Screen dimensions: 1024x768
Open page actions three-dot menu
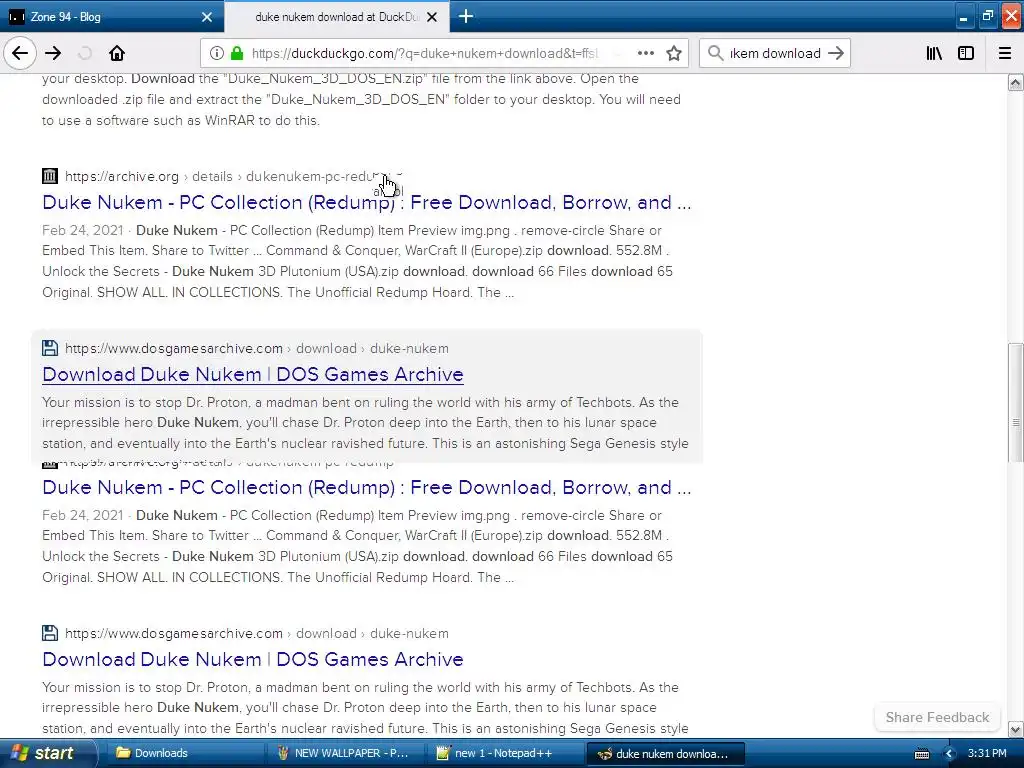click(646, 53)
